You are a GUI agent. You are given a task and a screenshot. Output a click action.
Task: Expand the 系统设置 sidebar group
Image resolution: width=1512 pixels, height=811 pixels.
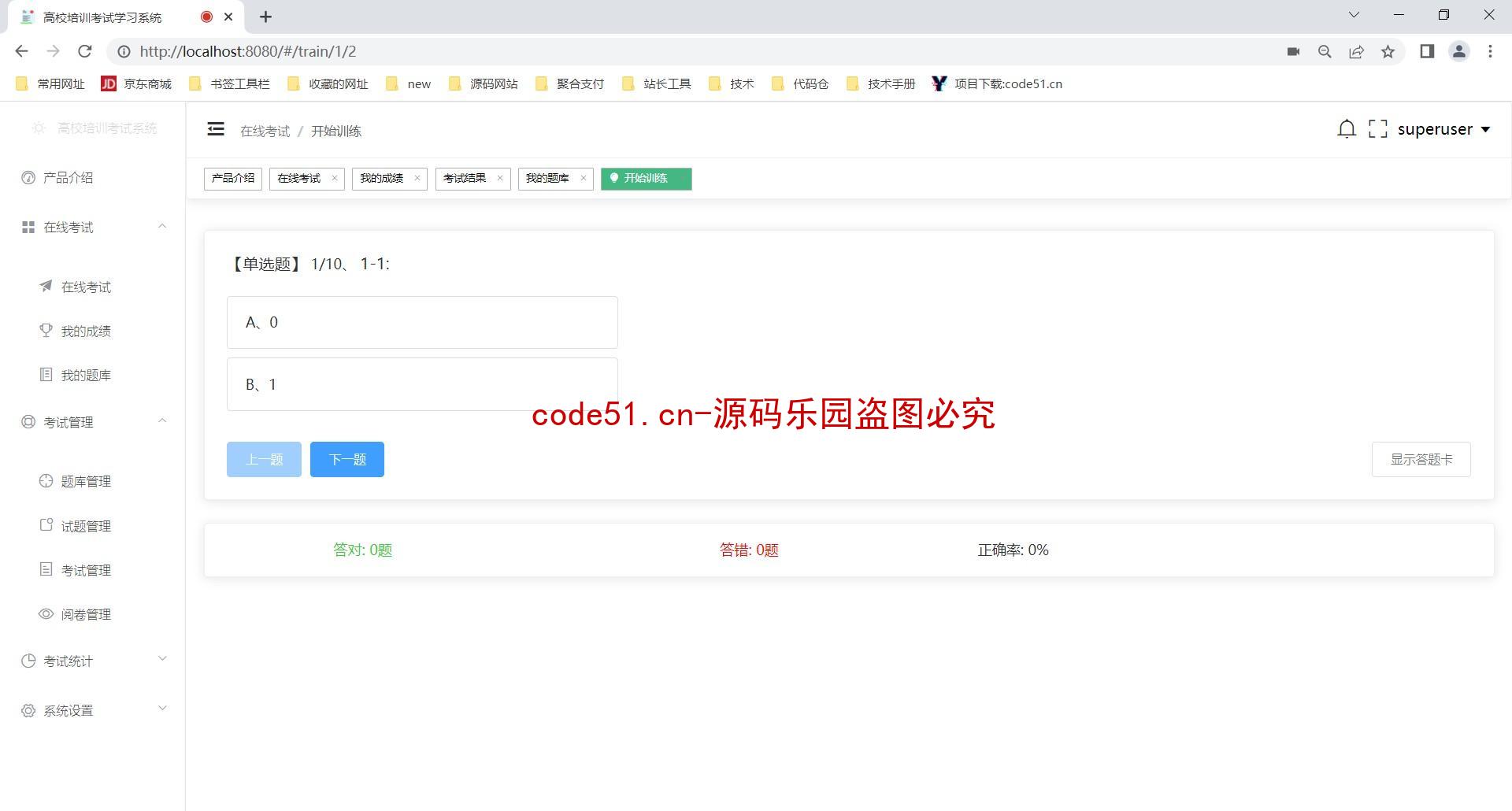pos(93,711)
